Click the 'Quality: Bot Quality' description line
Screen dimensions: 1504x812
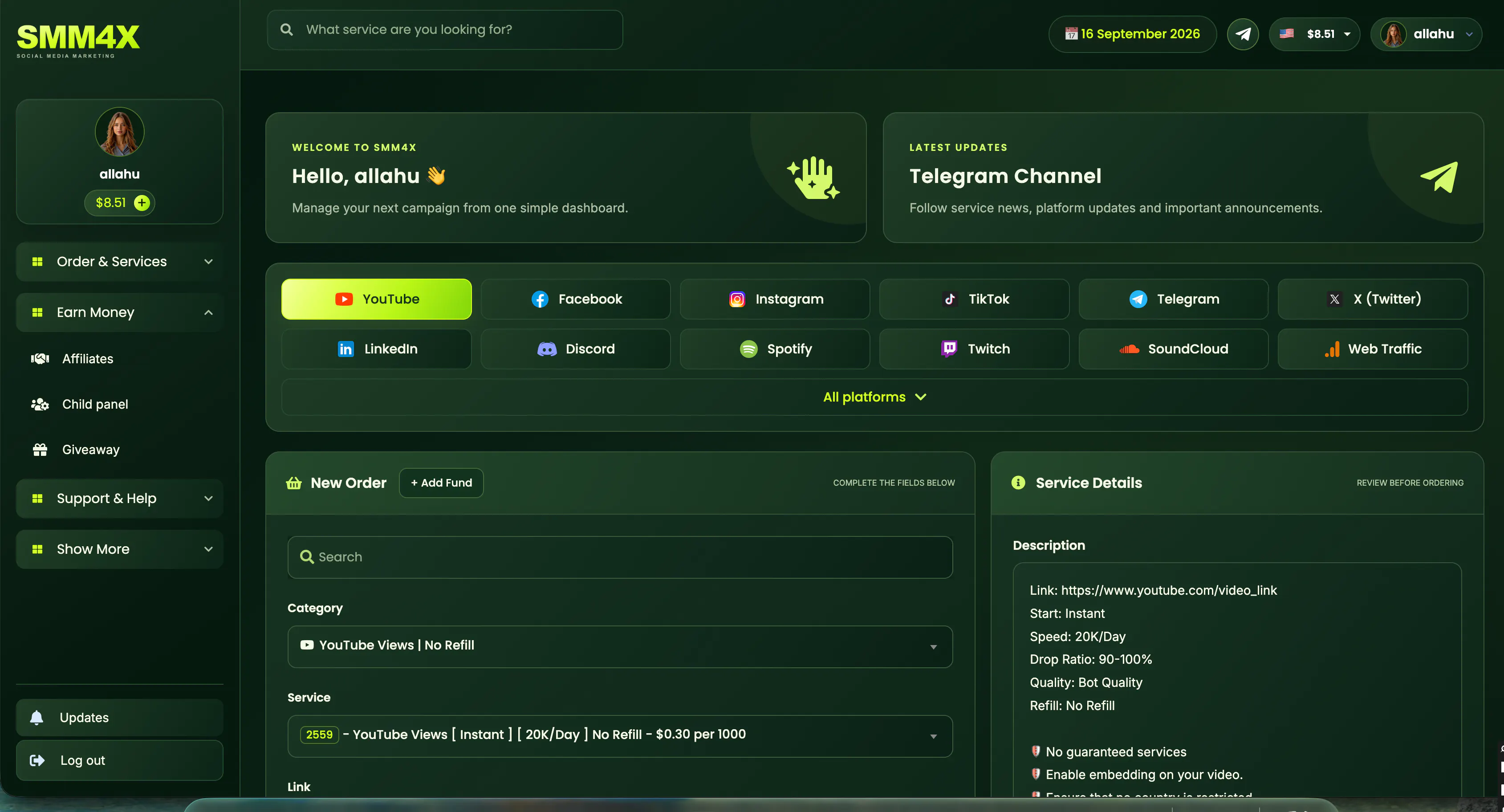(x=1086, y=682)
